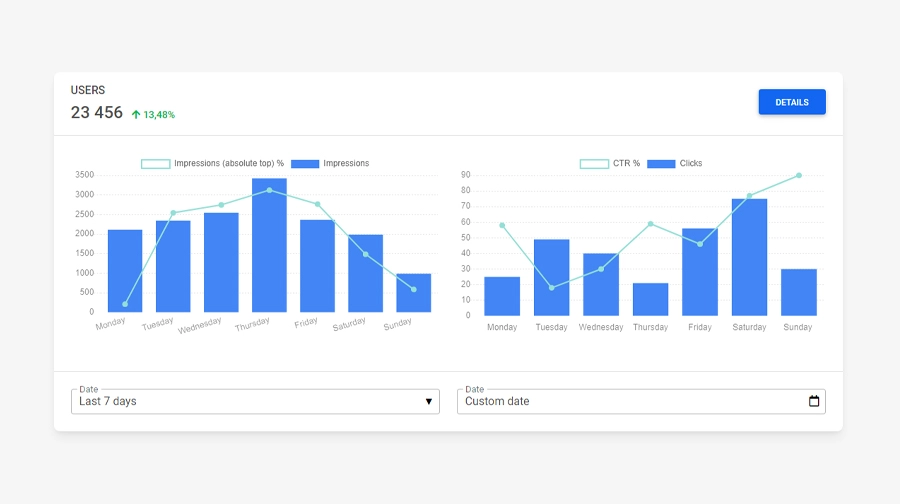Click the Tuesday bar in Clicks chart
This screenshot has height=504, width=900.
551,277
